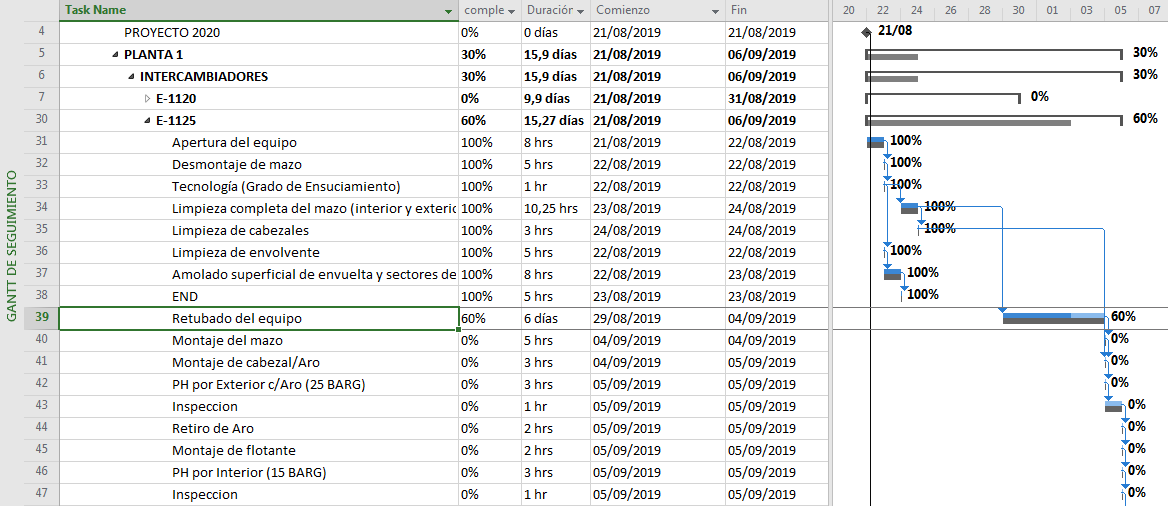Click the 21/08 milestone diamond marker
The width and height of the screenshot is (1168, 506).
coord(866,32)
